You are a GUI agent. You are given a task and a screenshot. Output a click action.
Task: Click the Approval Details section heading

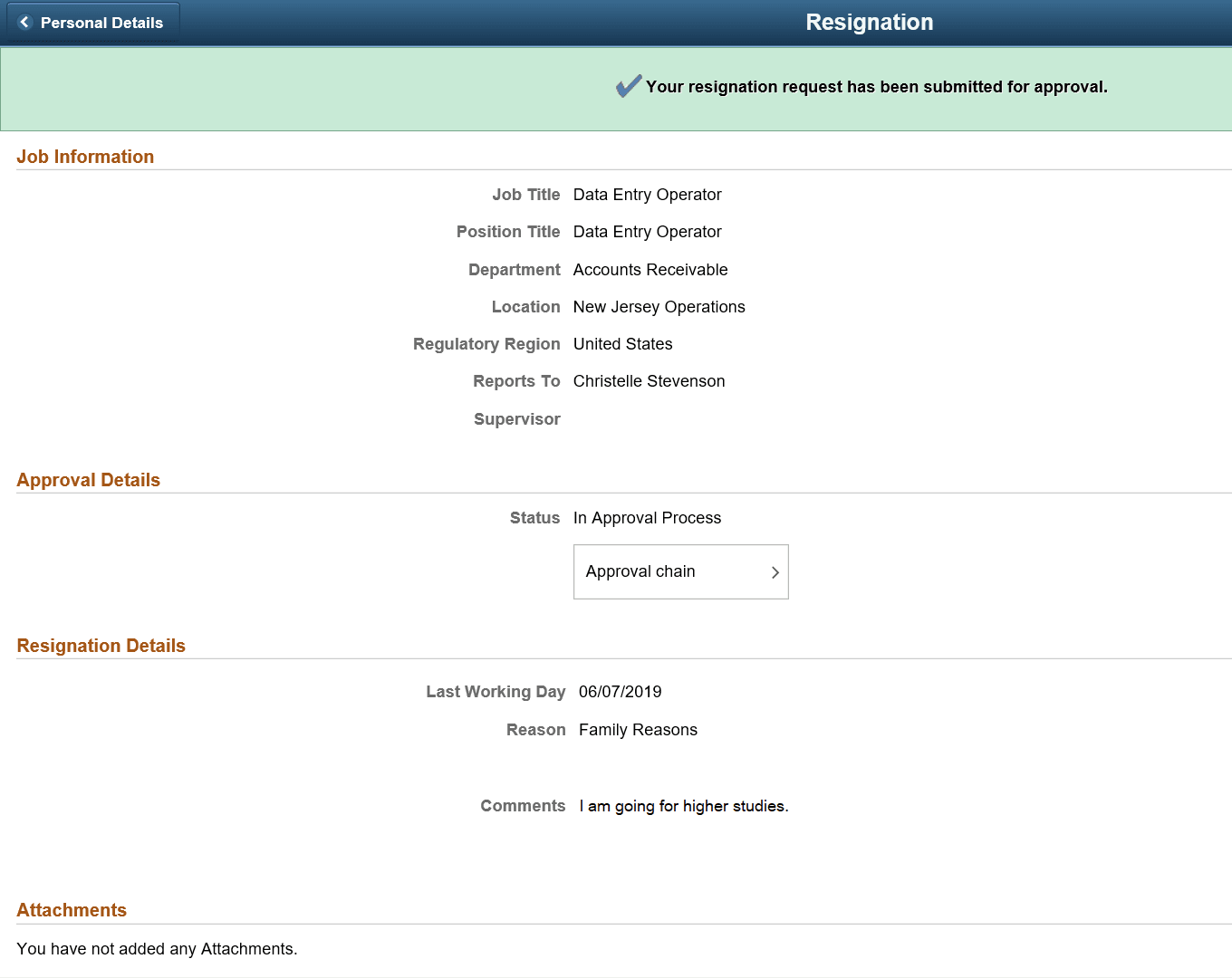(88, 480)
